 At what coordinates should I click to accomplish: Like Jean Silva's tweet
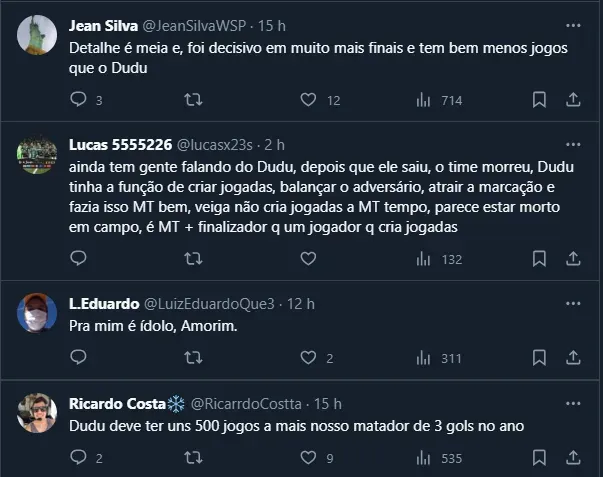coord(310,99)
